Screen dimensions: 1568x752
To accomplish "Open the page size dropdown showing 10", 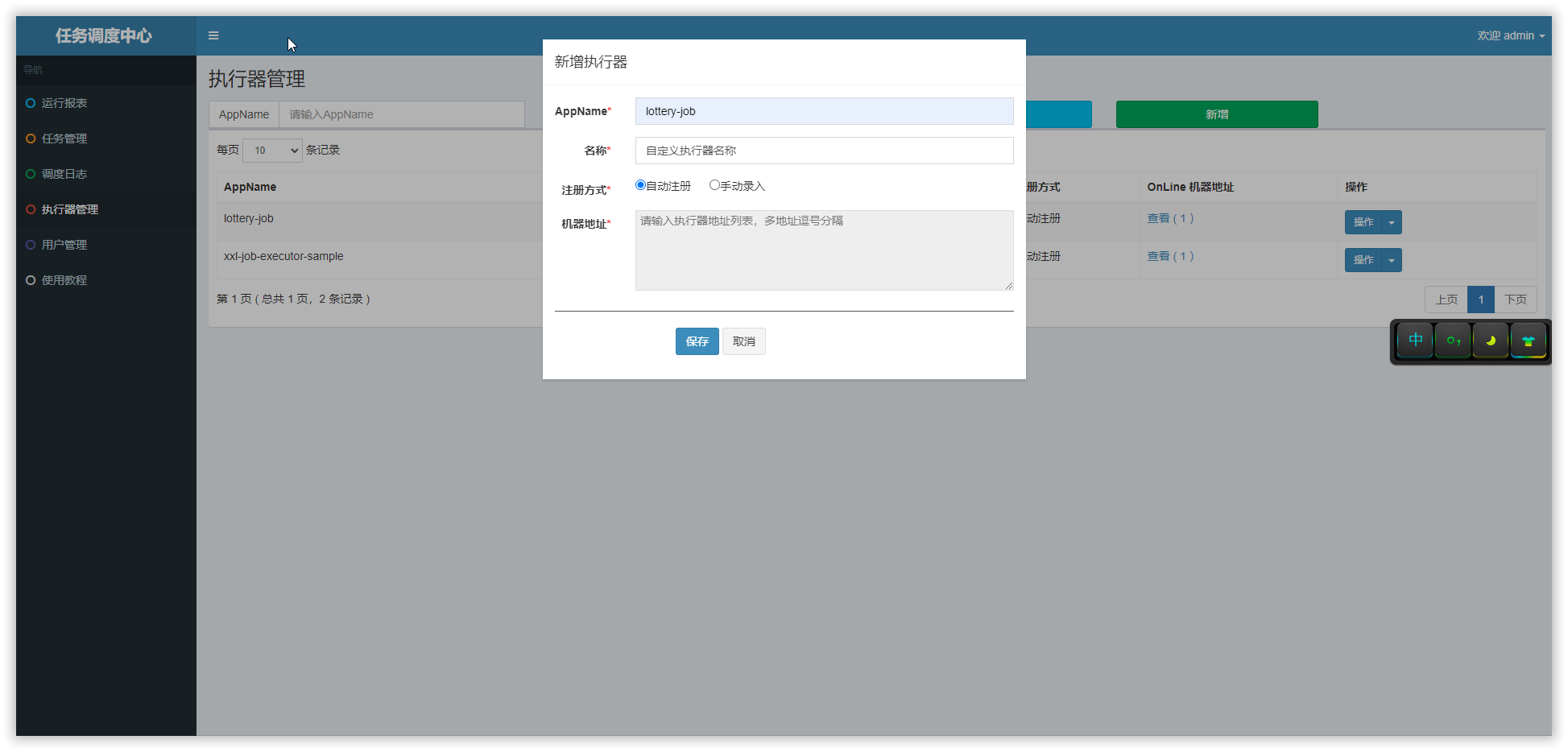I will [x=272, y=151].
